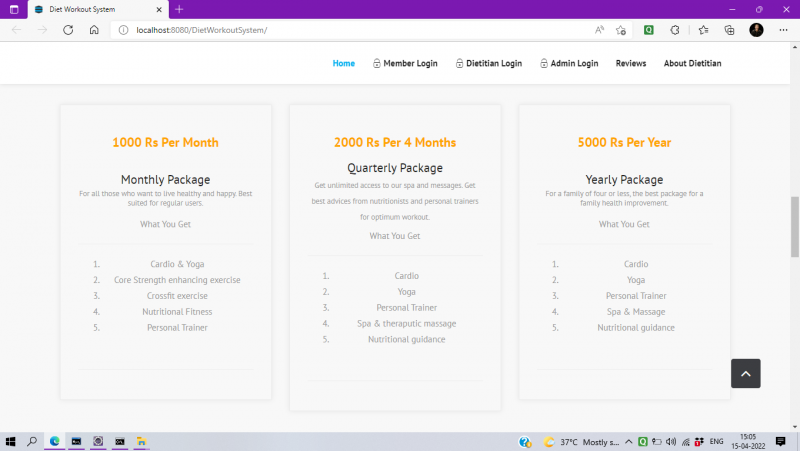Click the Get Help icon in system tray

click(x=525, y=442)
